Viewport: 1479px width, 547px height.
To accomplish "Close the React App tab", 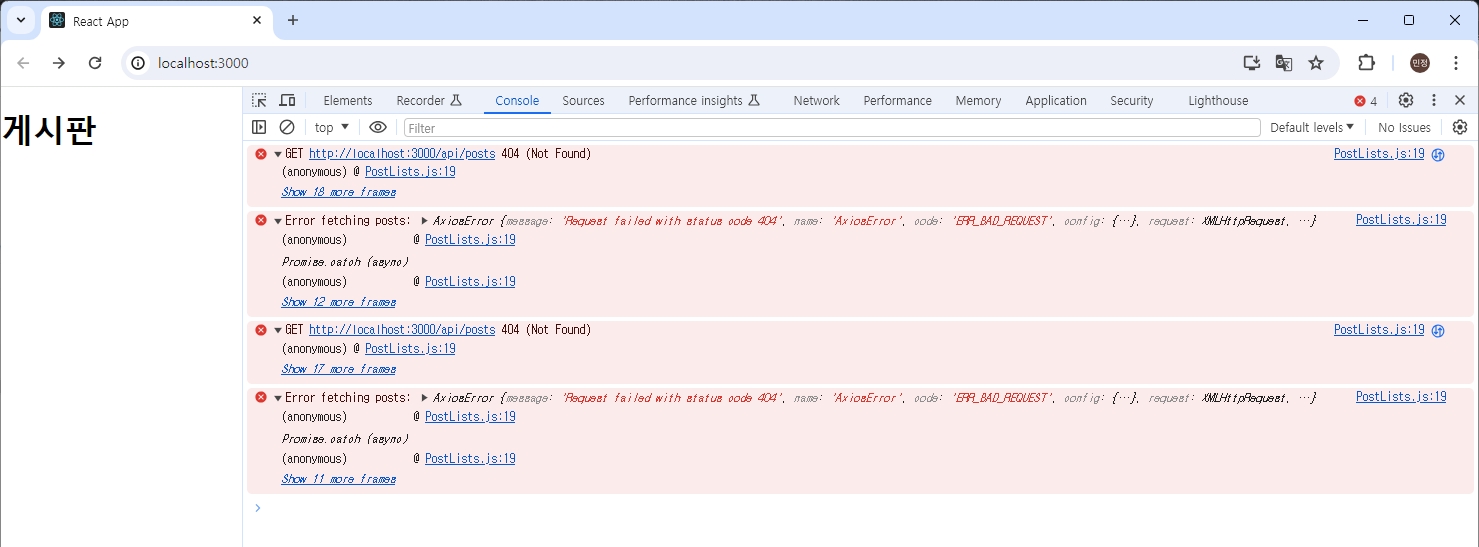I will click(257, 20).
